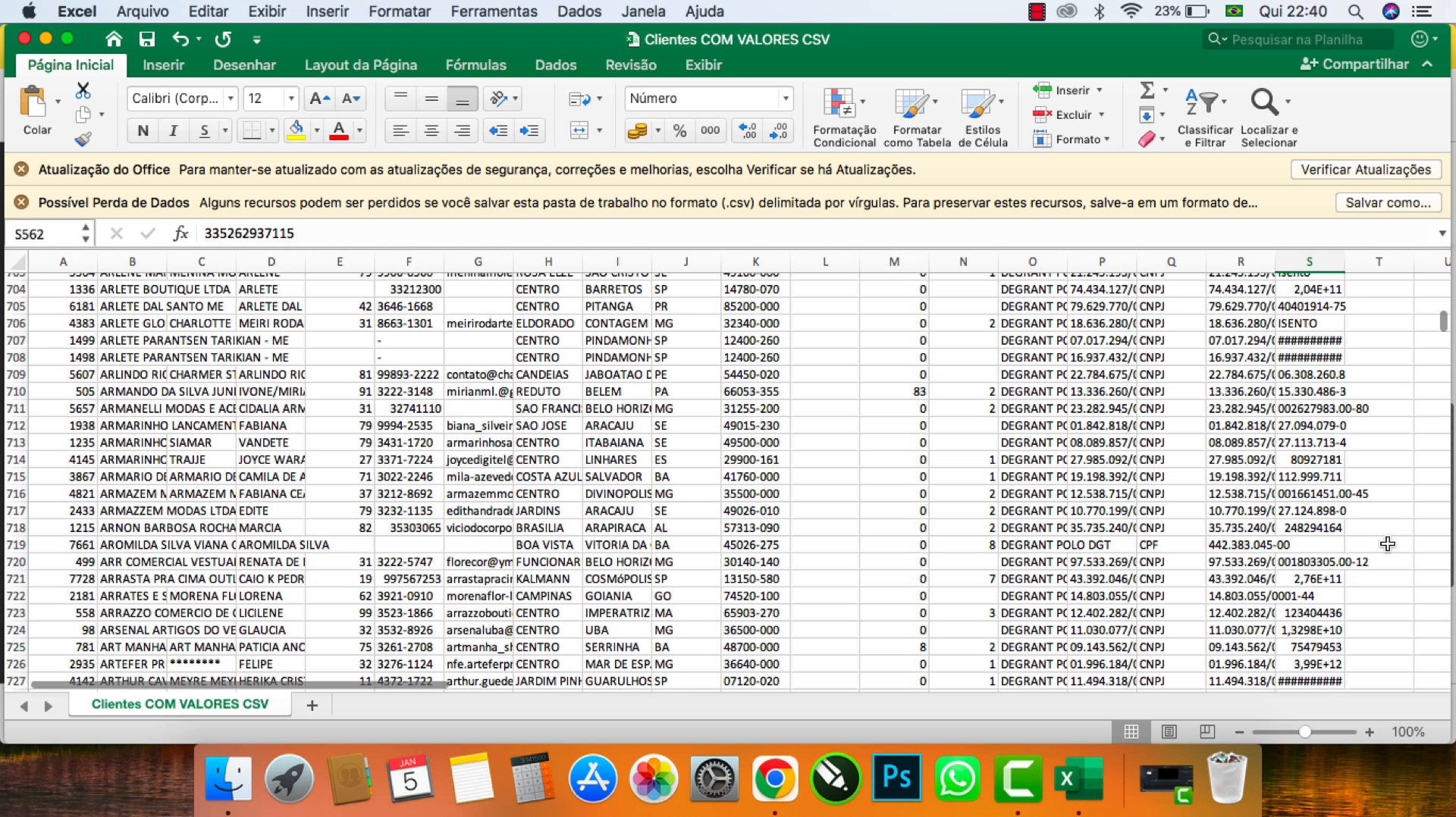The width and height of the screenshot is (1456, 817).
Task: Click the Format Painter brush icon
Action: [x=83, y=139]
